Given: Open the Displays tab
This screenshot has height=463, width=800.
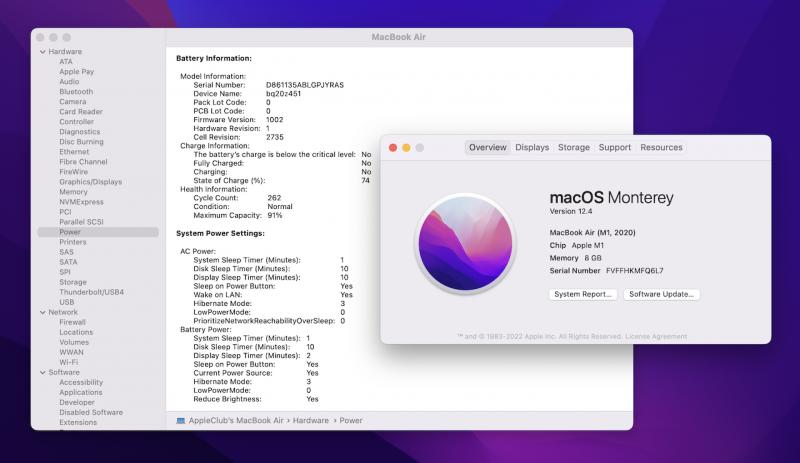Looking at the screenshot, I should [x=532, y=147].
